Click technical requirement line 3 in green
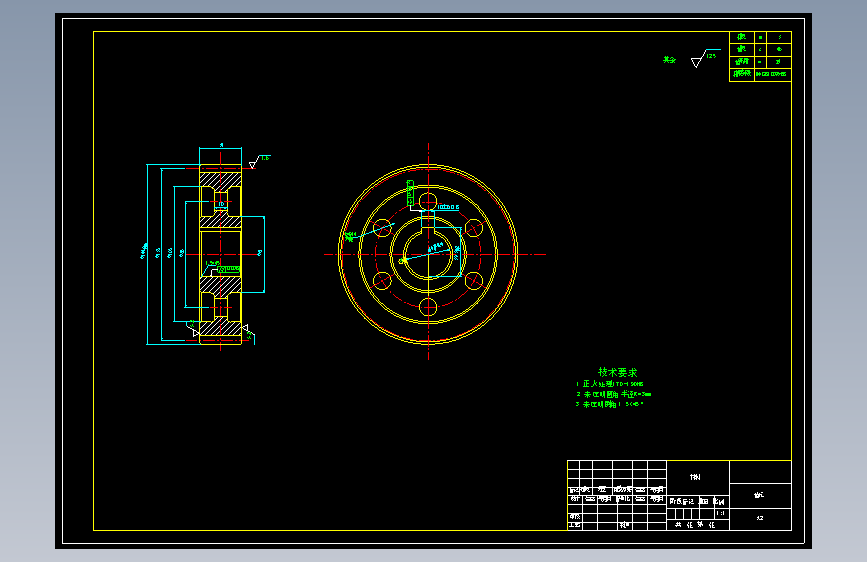867x562 pixels. (610, 404)
